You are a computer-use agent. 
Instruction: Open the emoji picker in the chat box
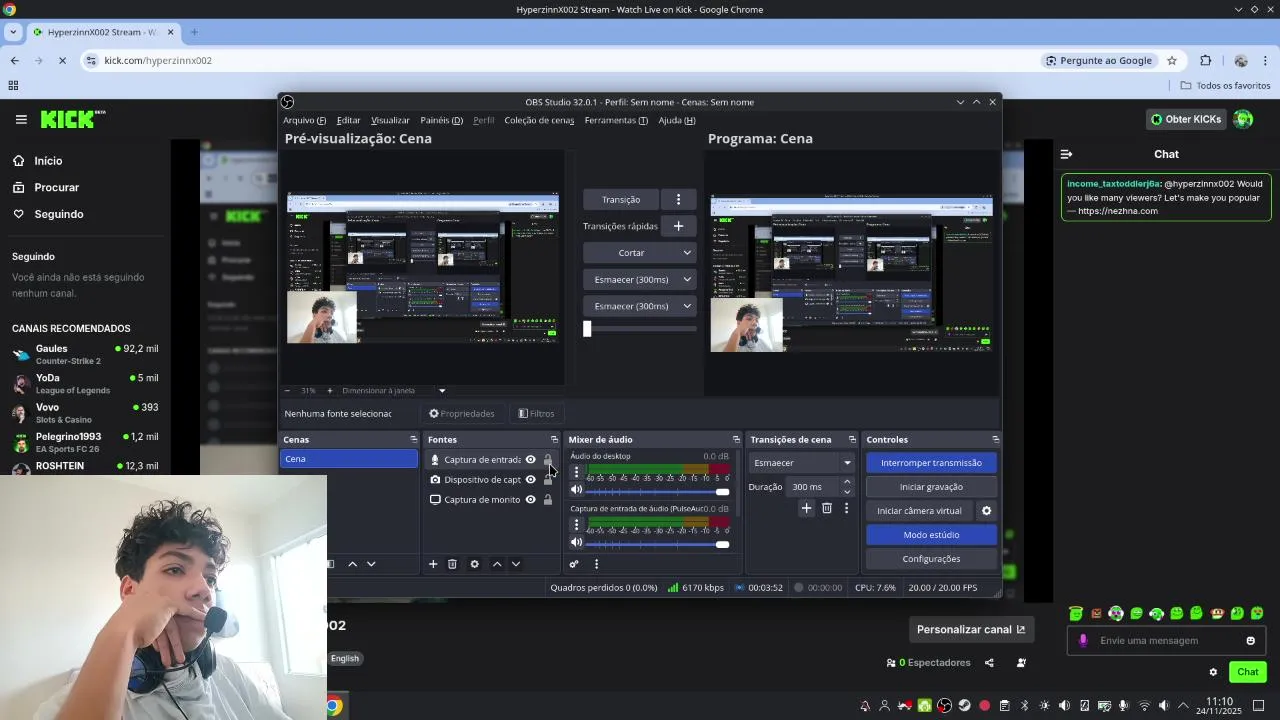(x=1250, y=641)
